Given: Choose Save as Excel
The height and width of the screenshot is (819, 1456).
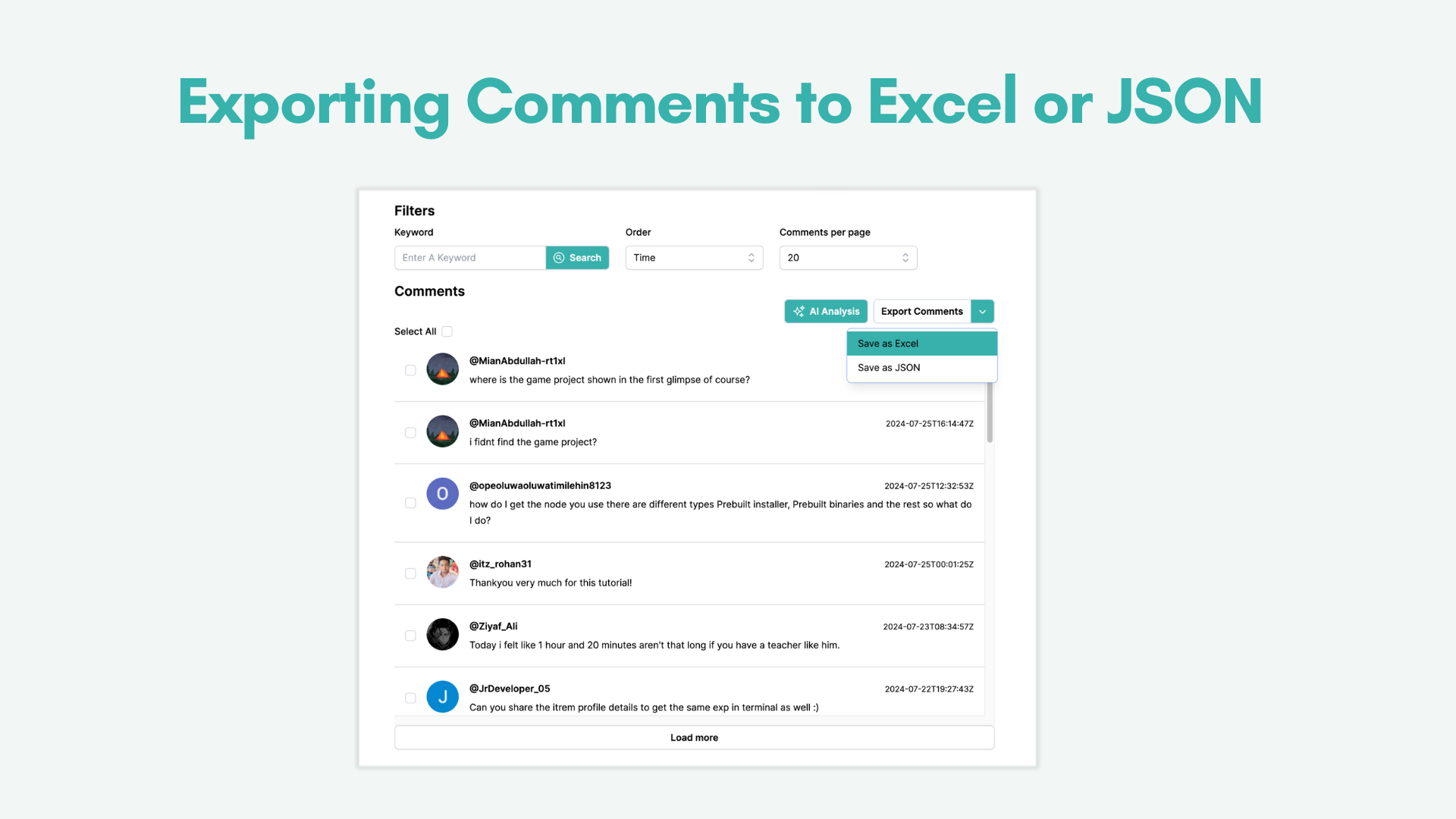Looking at the screenshot, I should coord(921,344).
